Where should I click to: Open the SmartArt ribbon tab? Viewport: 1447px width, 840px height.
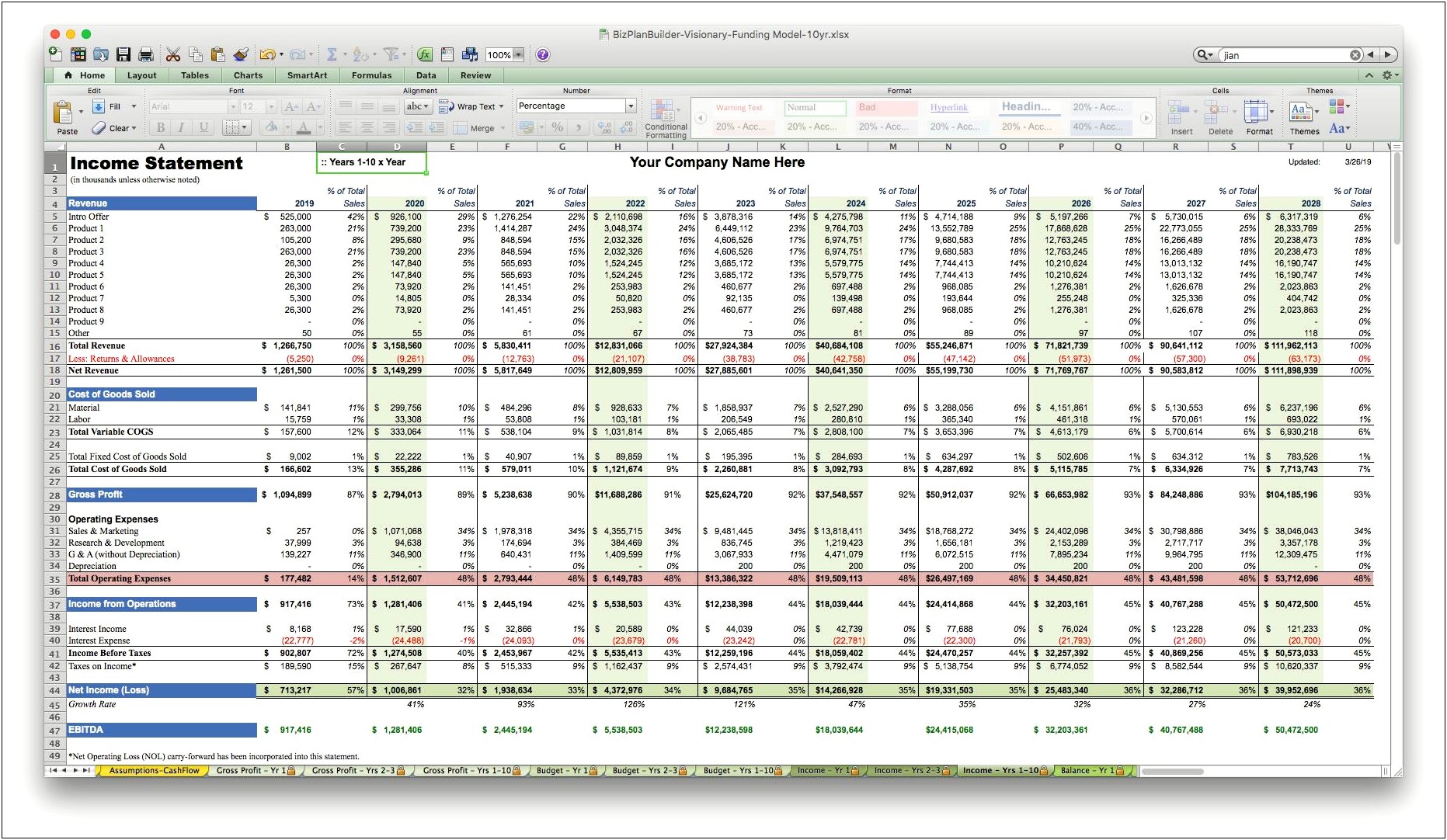pyautogui.click(x=307, y=75)
